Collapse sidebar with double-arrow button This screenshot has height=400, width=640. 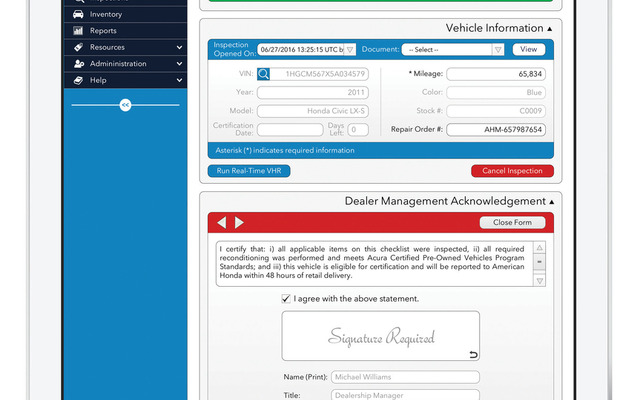[x=125, y=105]
